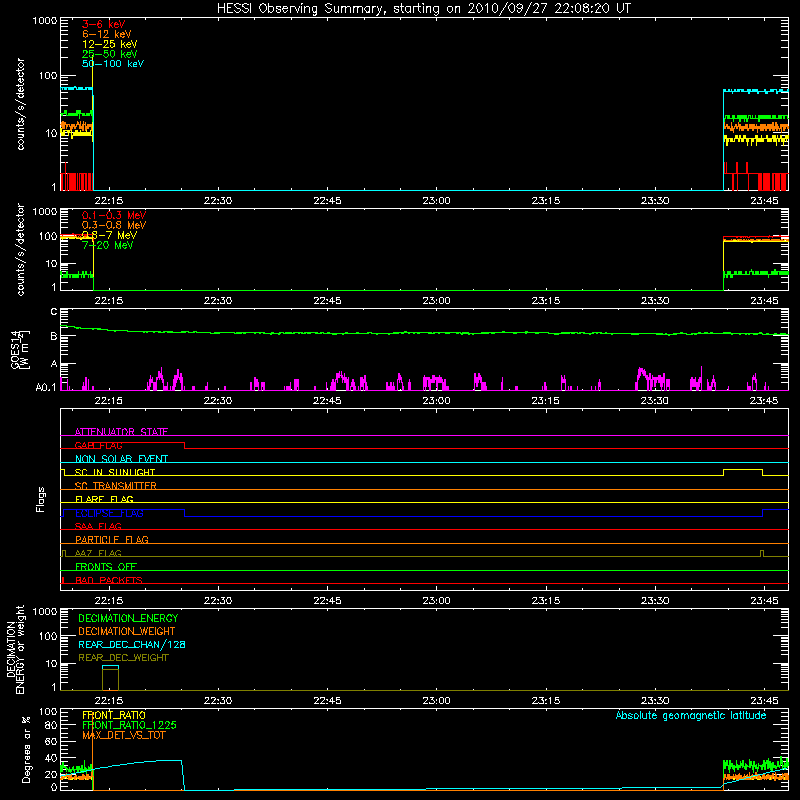Screen dimensions: 800x800
Task: Select the 6-12 keV legend label
Action: (107, 34)
